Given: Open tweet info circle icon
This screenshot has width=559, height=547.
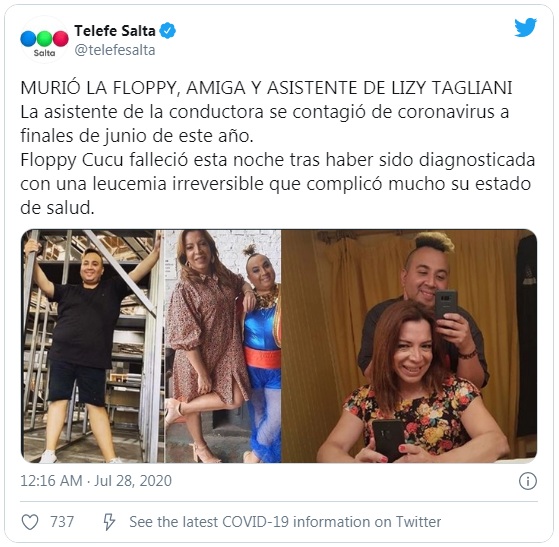Looking at the screenshot, I should [527, 481].
